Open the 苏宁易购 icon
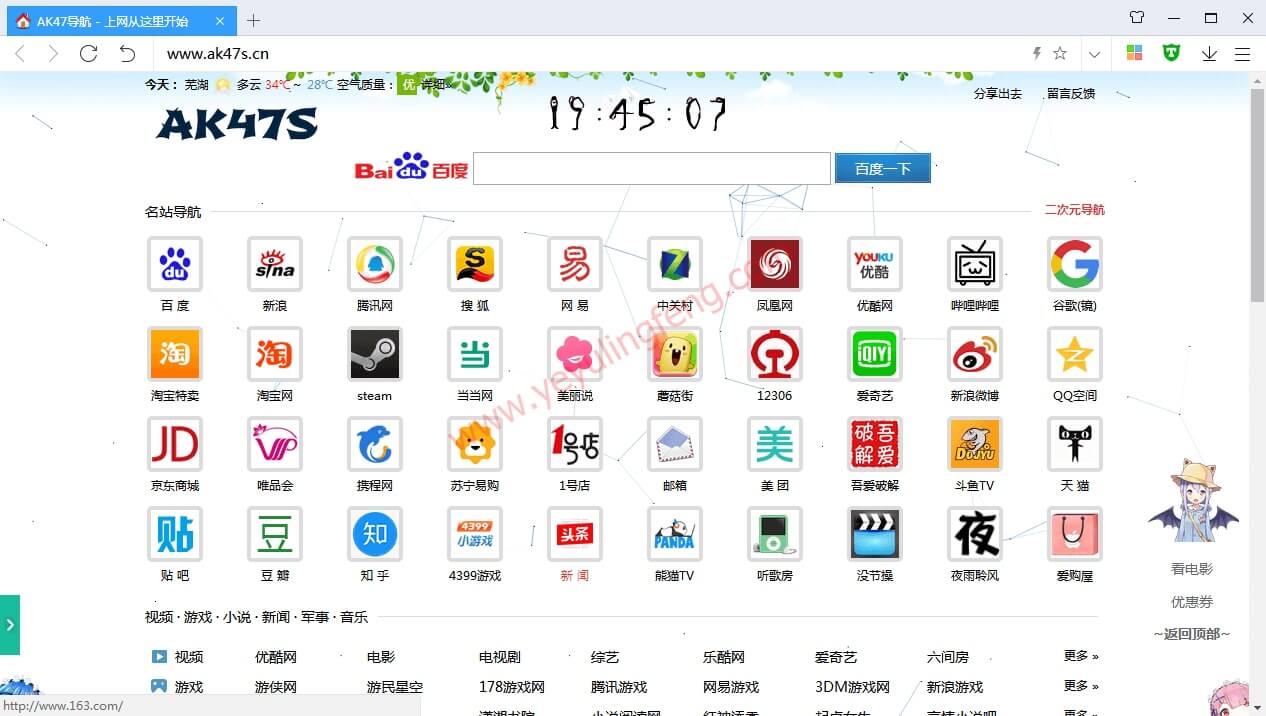 [x=475, y=444]
